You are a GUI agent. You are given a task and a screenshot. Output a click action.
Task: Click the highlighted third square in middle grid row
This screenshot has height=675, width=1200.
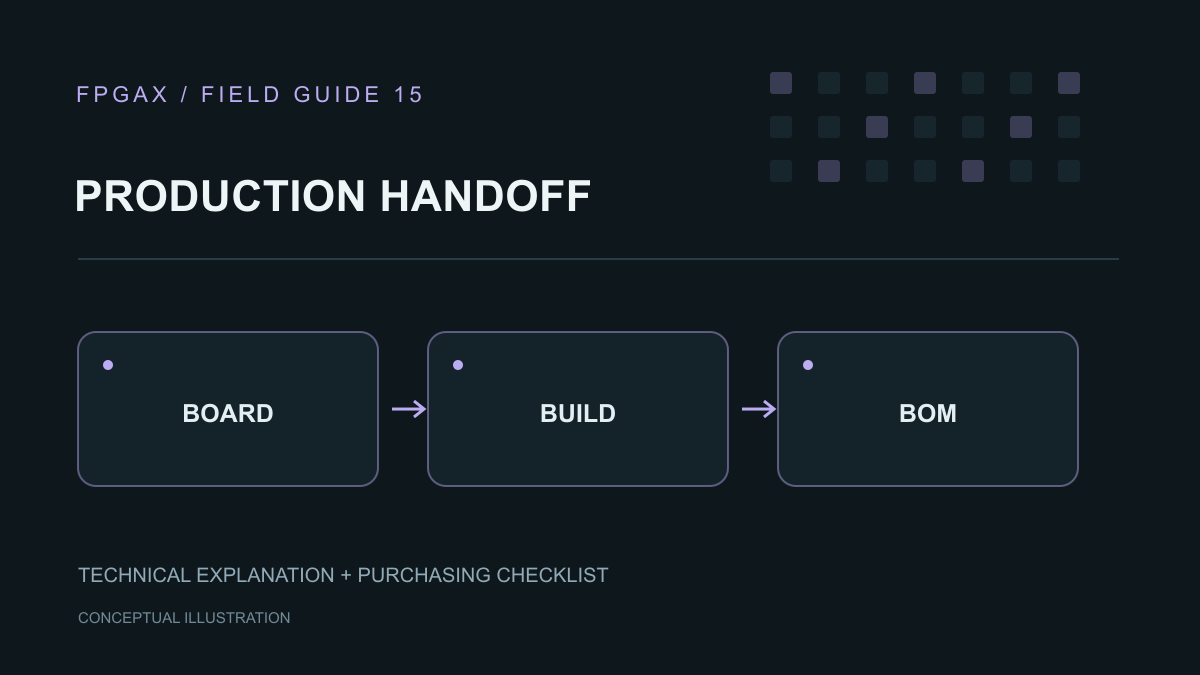(877, 127)
